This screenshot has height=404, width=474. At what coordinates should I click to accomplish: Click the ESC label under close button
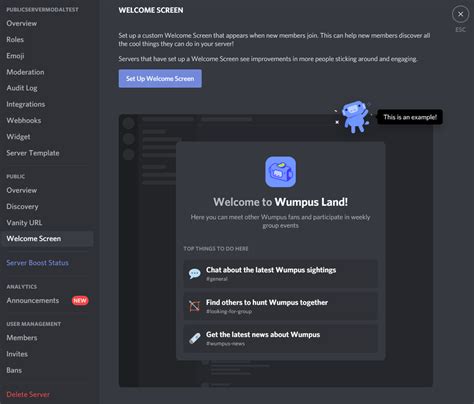tap(460, 30)
